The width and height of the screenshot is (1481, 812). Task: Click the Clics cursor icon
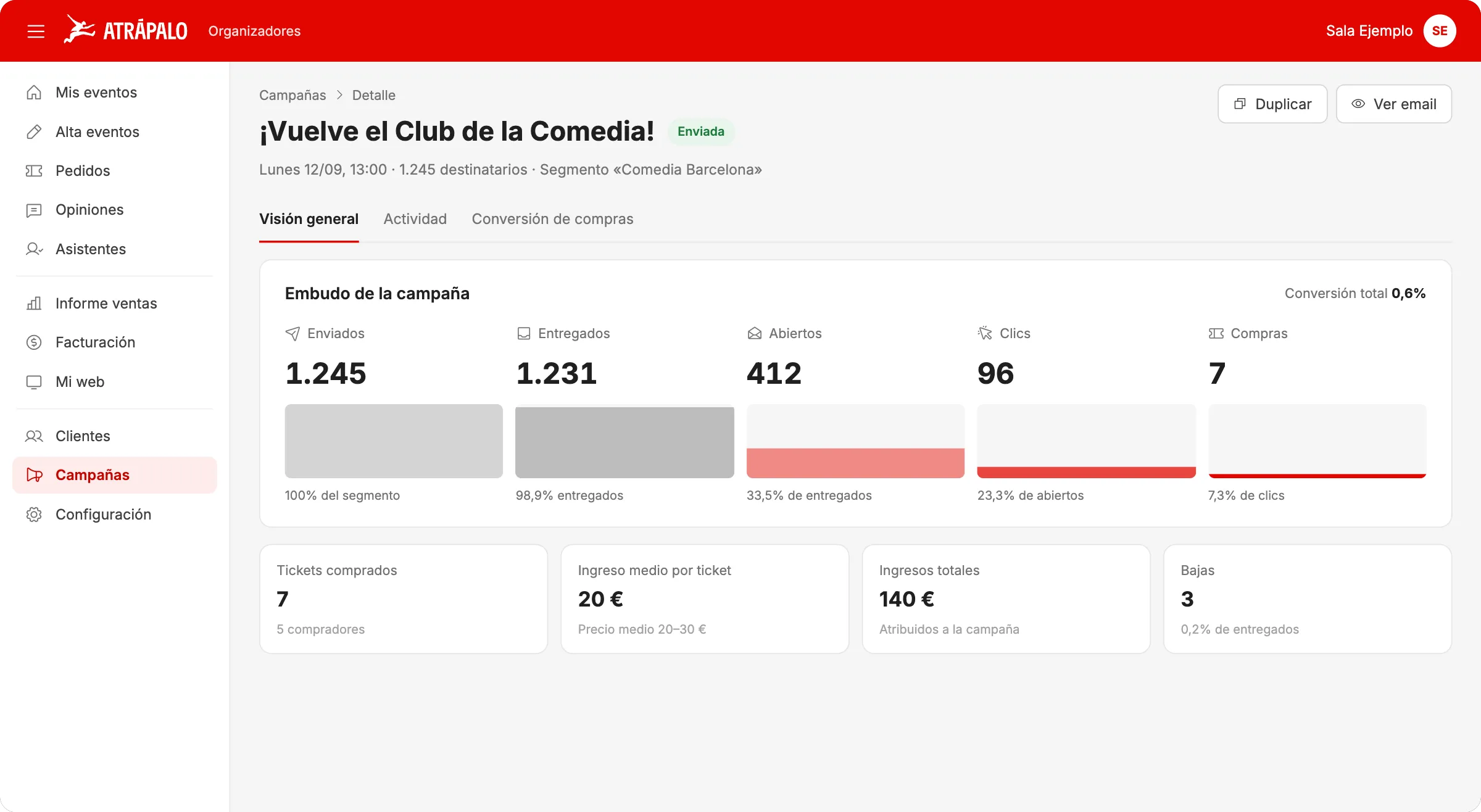point(985,334)
